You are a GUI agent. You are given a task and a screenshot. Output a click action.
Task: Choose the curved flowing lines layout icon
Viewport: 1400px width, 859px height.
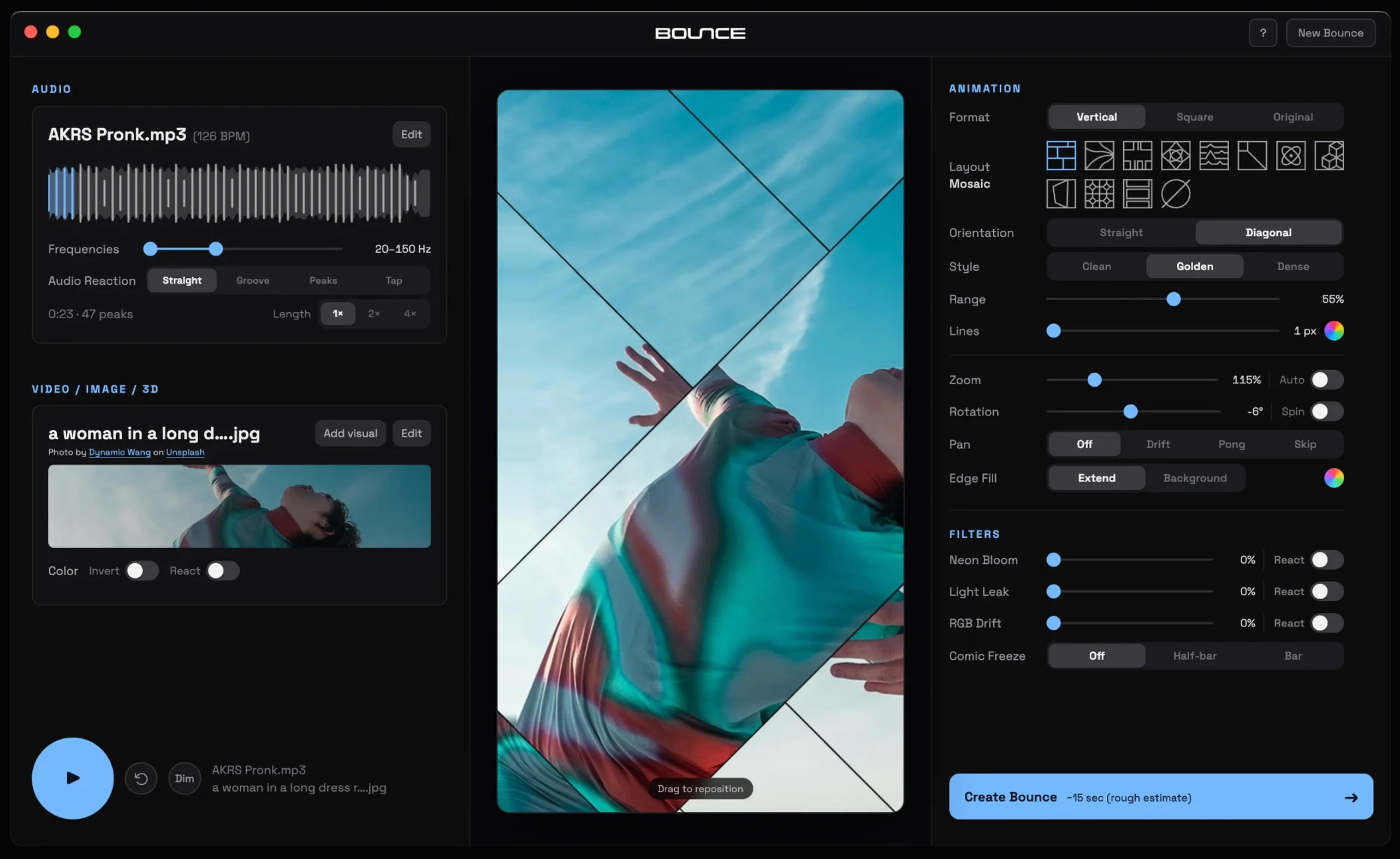[1099, 156]
